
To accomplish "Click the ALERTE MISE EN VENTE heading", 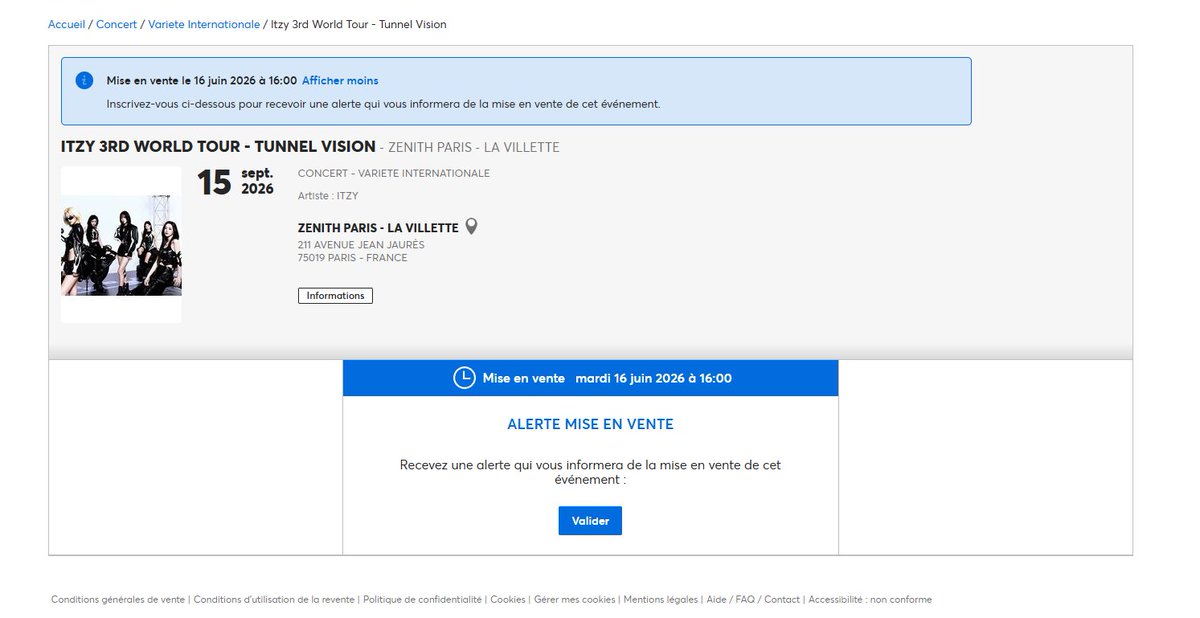I will [590, 424].
